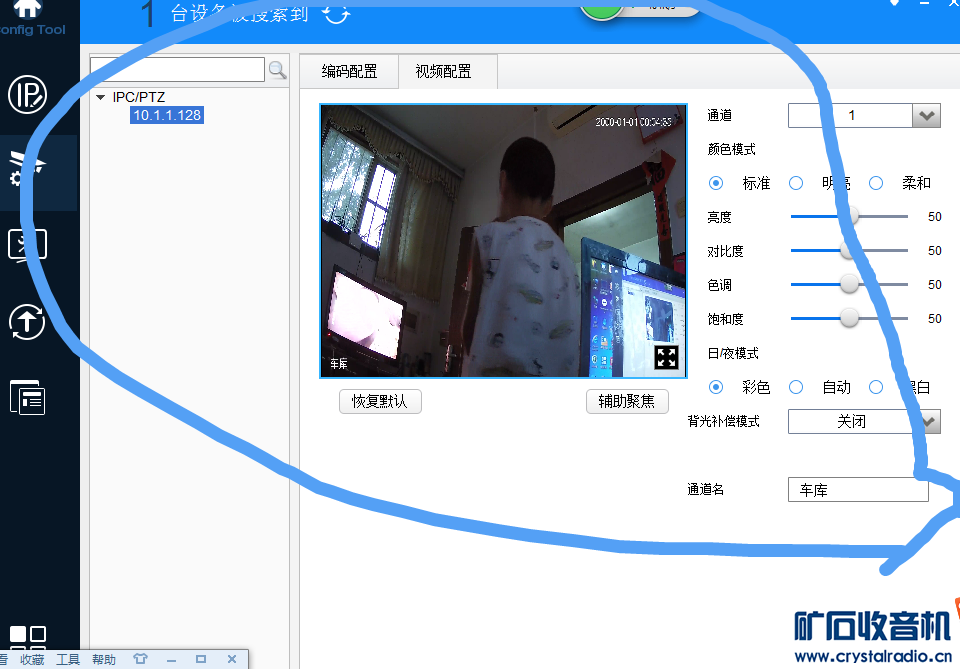Image resolution: width=960 pixels, height=669 pixels.
Task: Open the system settings monitor sidebar icon
Action: coord(28,245)
